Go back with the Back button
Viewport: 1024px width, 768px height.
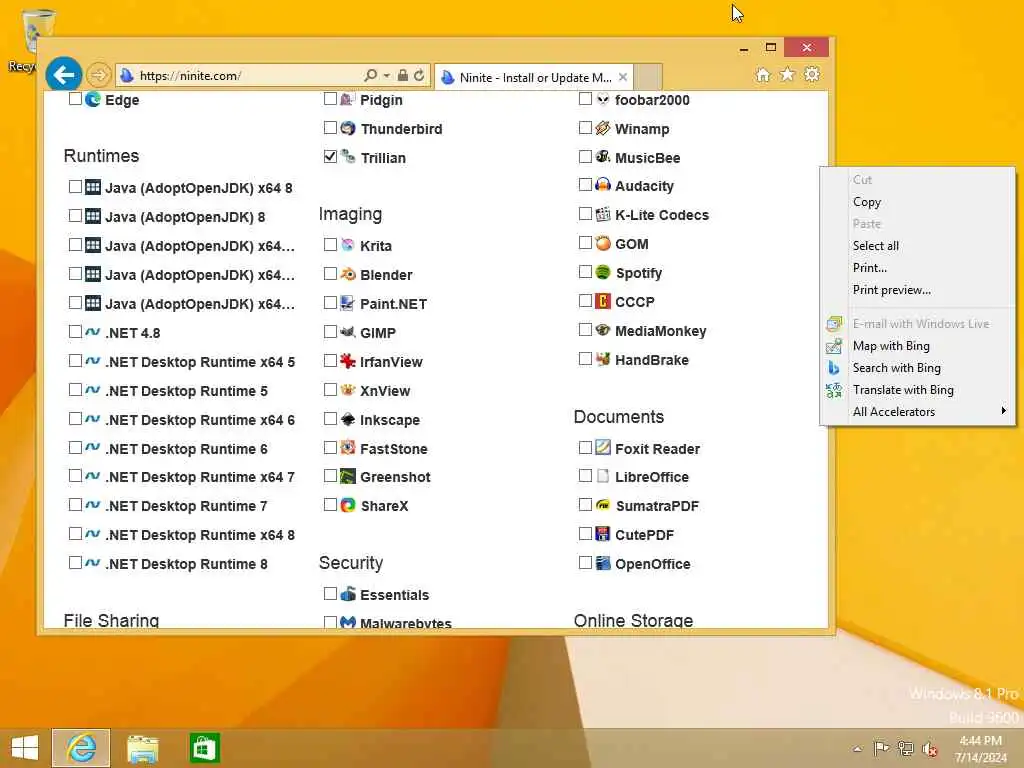point(63,75)
